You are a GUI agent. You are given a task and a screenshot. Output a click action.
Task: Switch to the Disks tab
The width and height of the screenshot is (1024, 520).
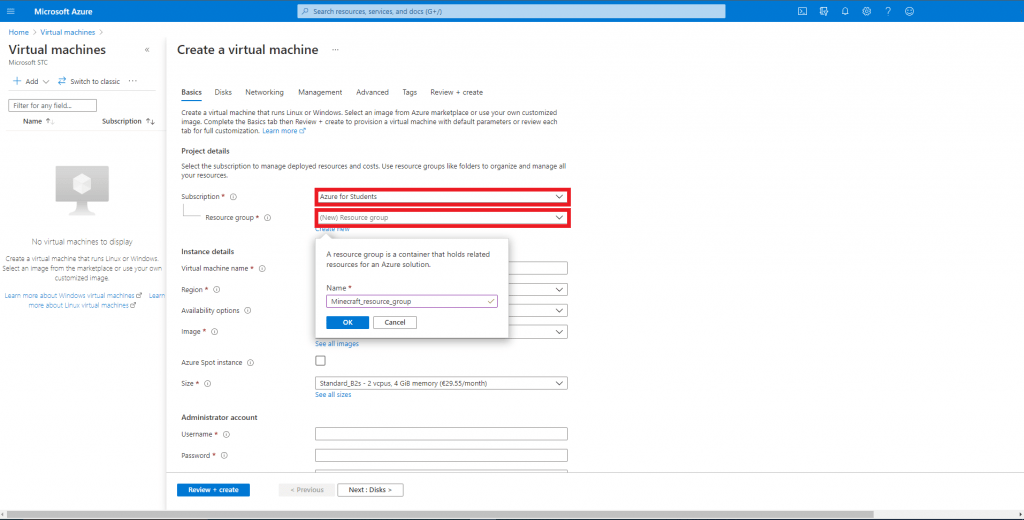click(223, 92)
